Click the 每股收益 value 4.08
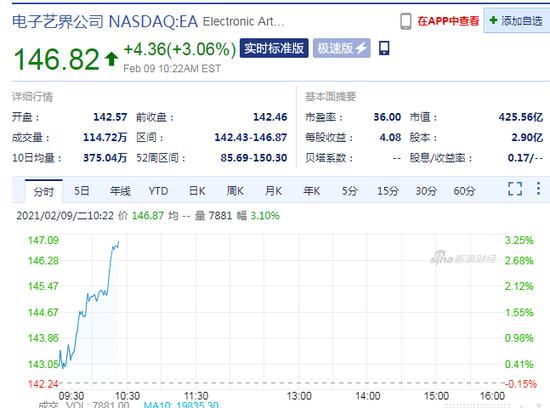This screenshot has height=408, width=550. pos(390,137)
